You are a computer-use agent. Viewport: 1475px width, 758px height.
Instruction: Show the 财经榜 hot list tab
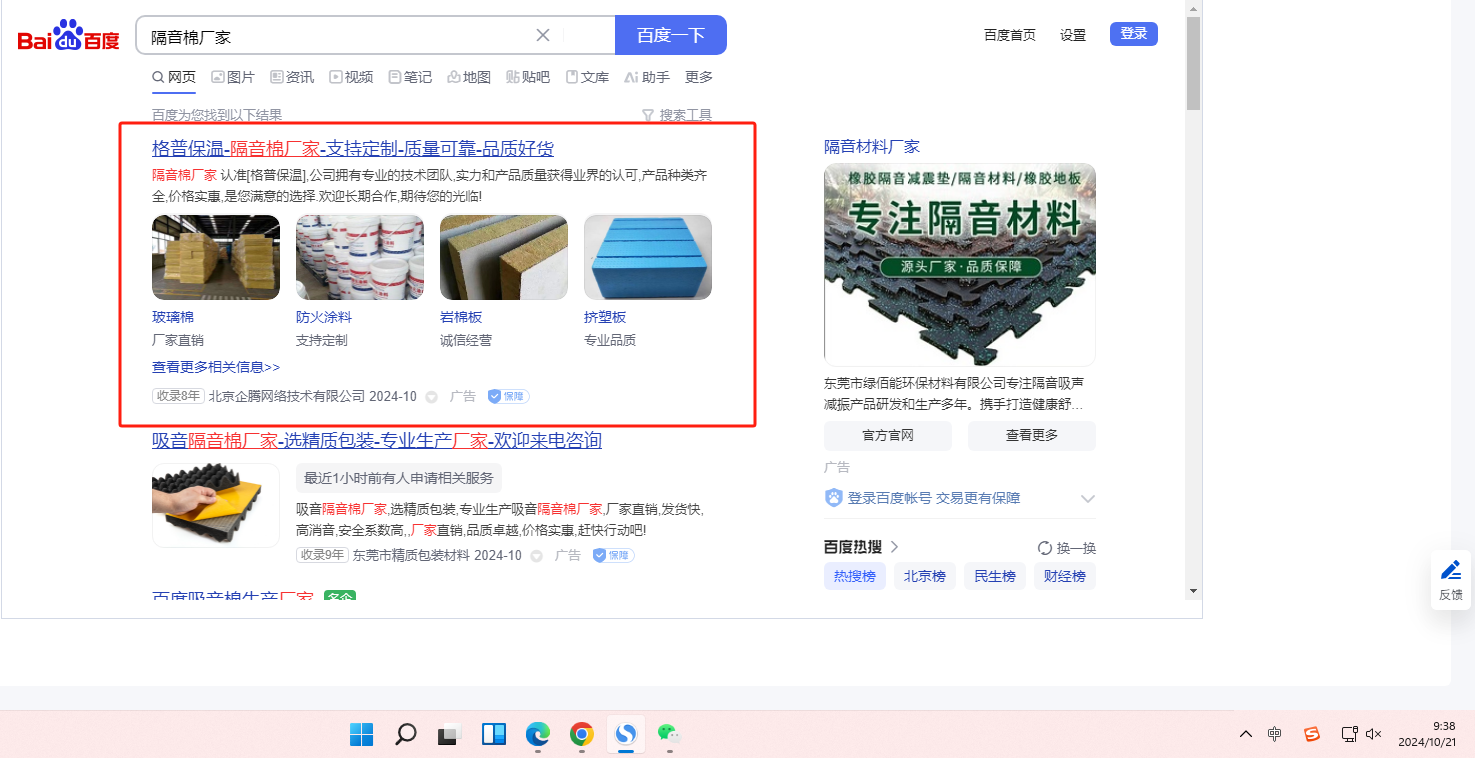click(1065, 576)
